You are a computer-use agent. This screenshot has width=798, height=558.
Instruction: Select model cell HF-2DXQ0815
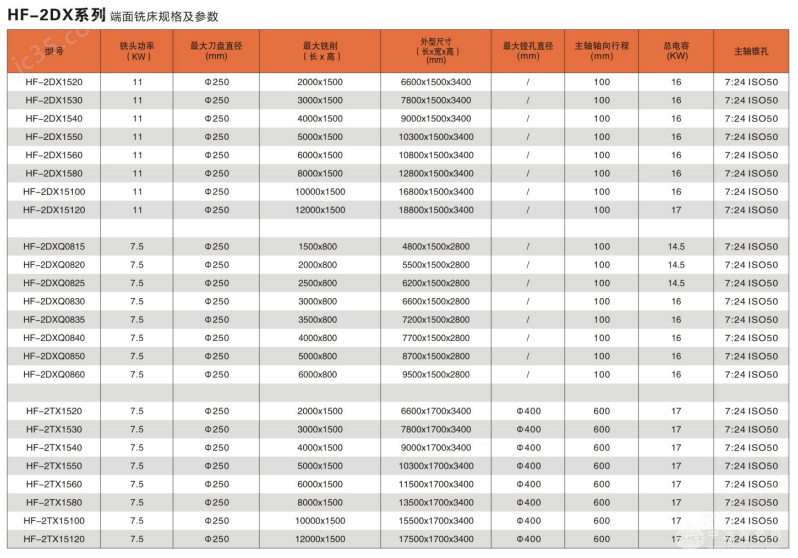coord(54,246)
